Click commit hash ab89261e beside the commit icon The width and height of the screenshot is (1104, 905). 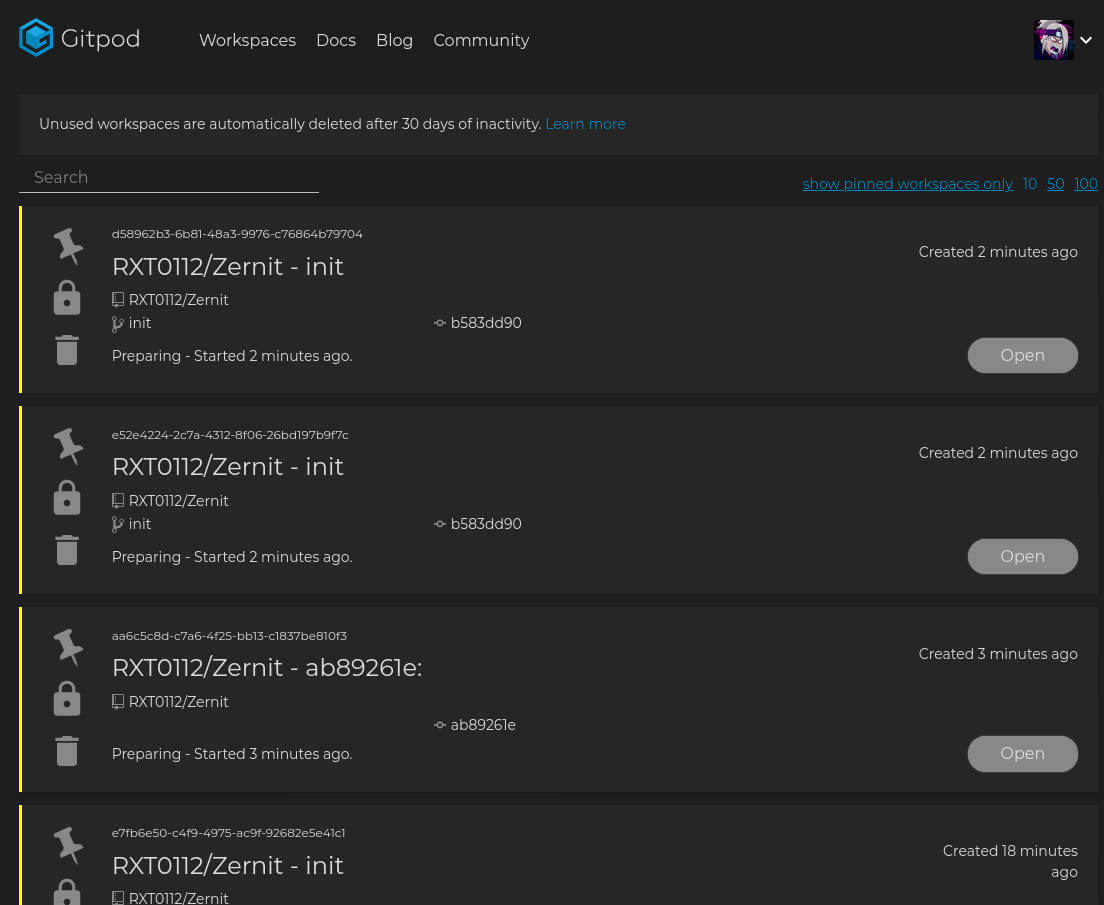click(x=483, y=725)
